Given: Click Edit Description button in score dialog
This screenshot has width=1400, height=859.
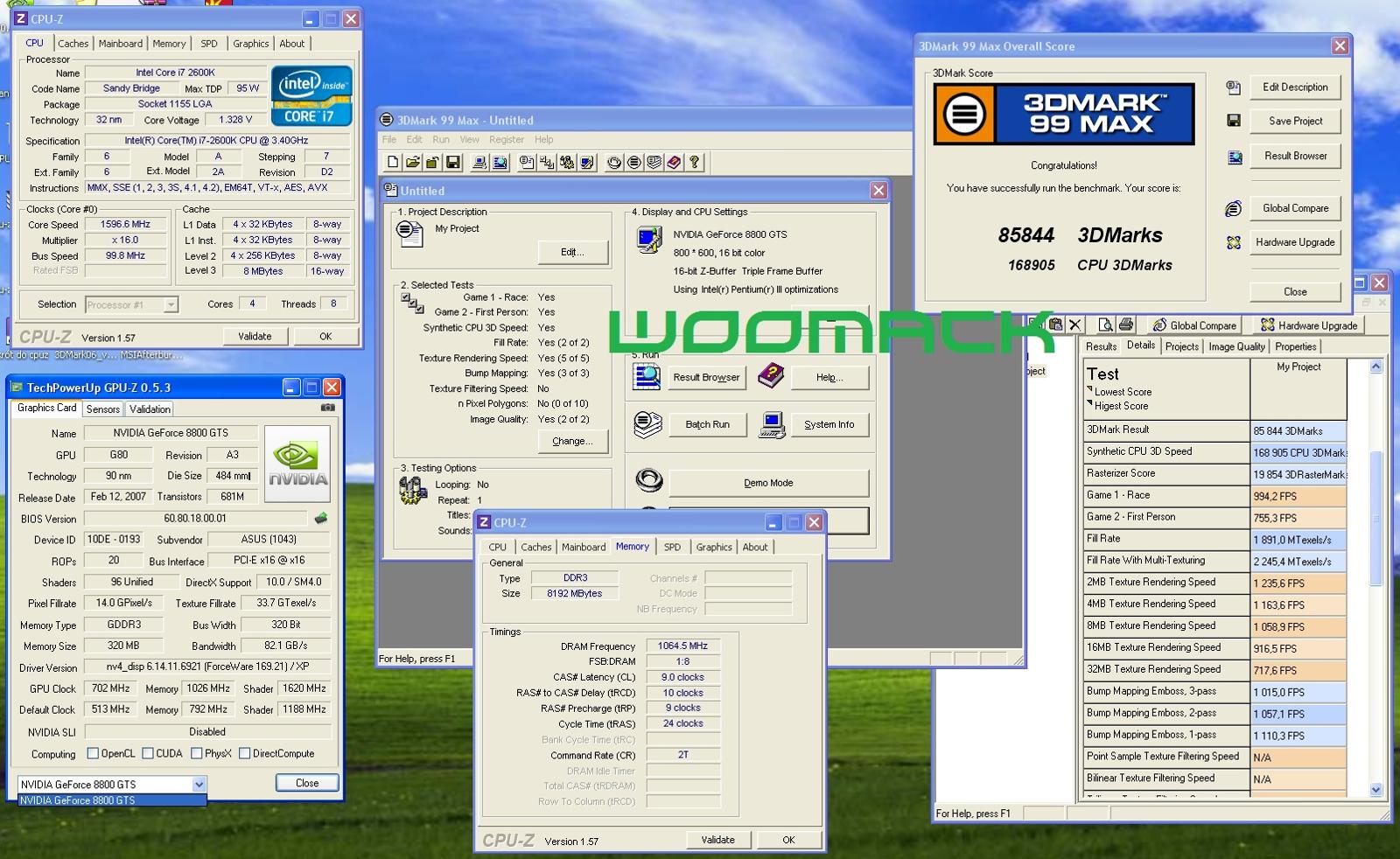Looking at the screenshot, I should pos(1295,87).
